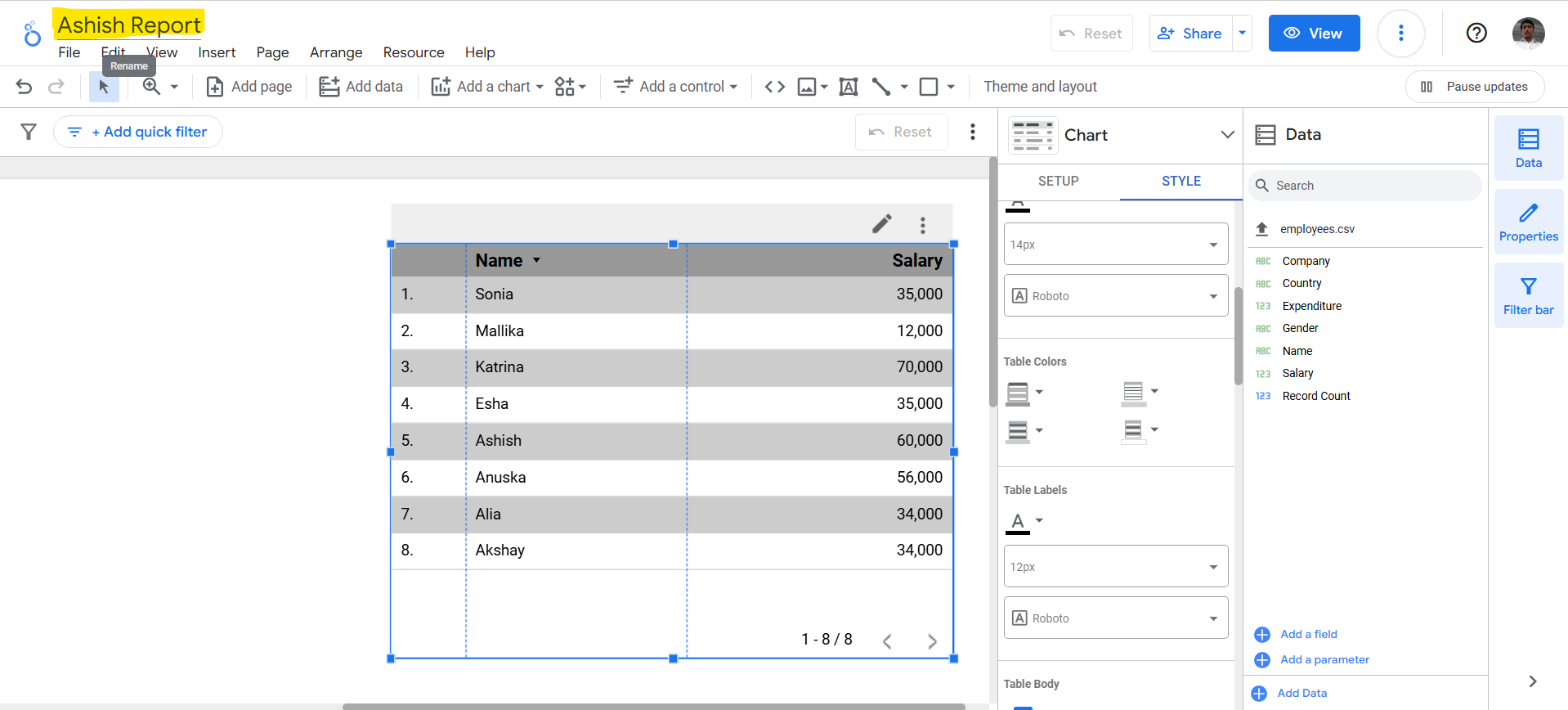Click the Add a parameter link
This screenshot has width=1568, height=710.
[1324, 659]
